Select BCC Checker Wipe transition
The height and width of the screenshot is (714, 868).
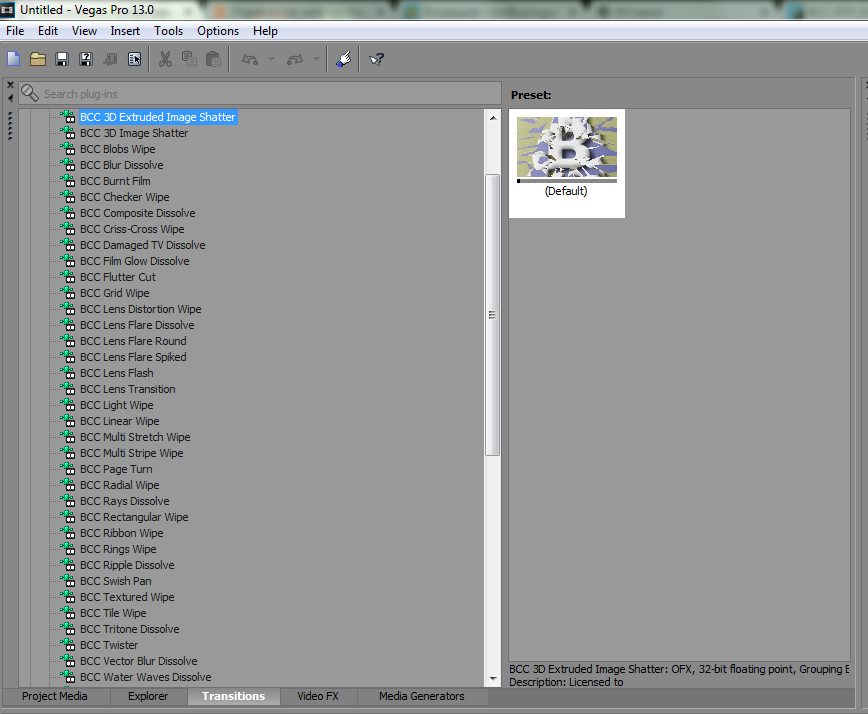coord(125,197)
